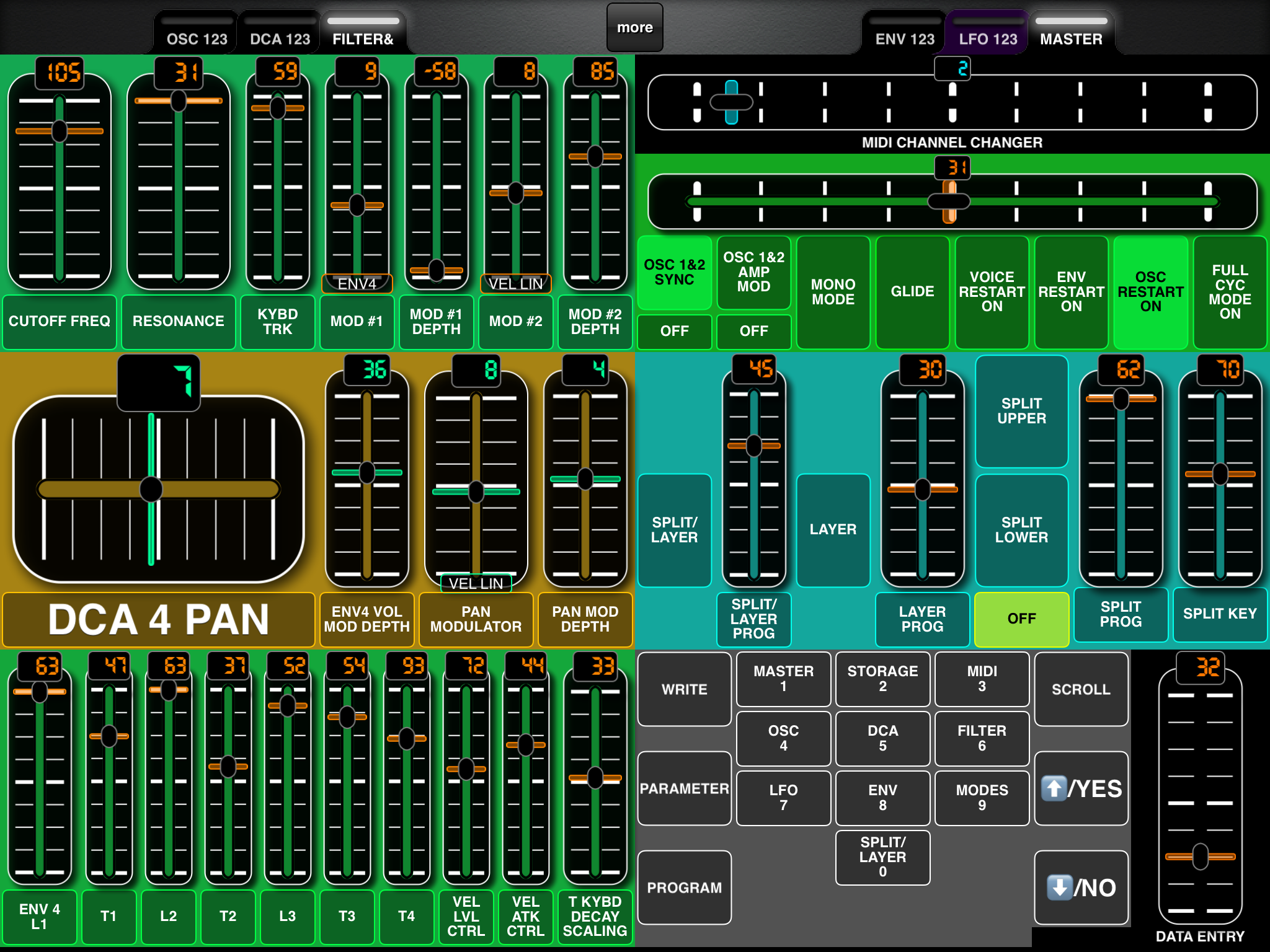The image size is (1270, 952).
Task: Toggle the split OFF green button
Action: click(x=1022, y=619)
